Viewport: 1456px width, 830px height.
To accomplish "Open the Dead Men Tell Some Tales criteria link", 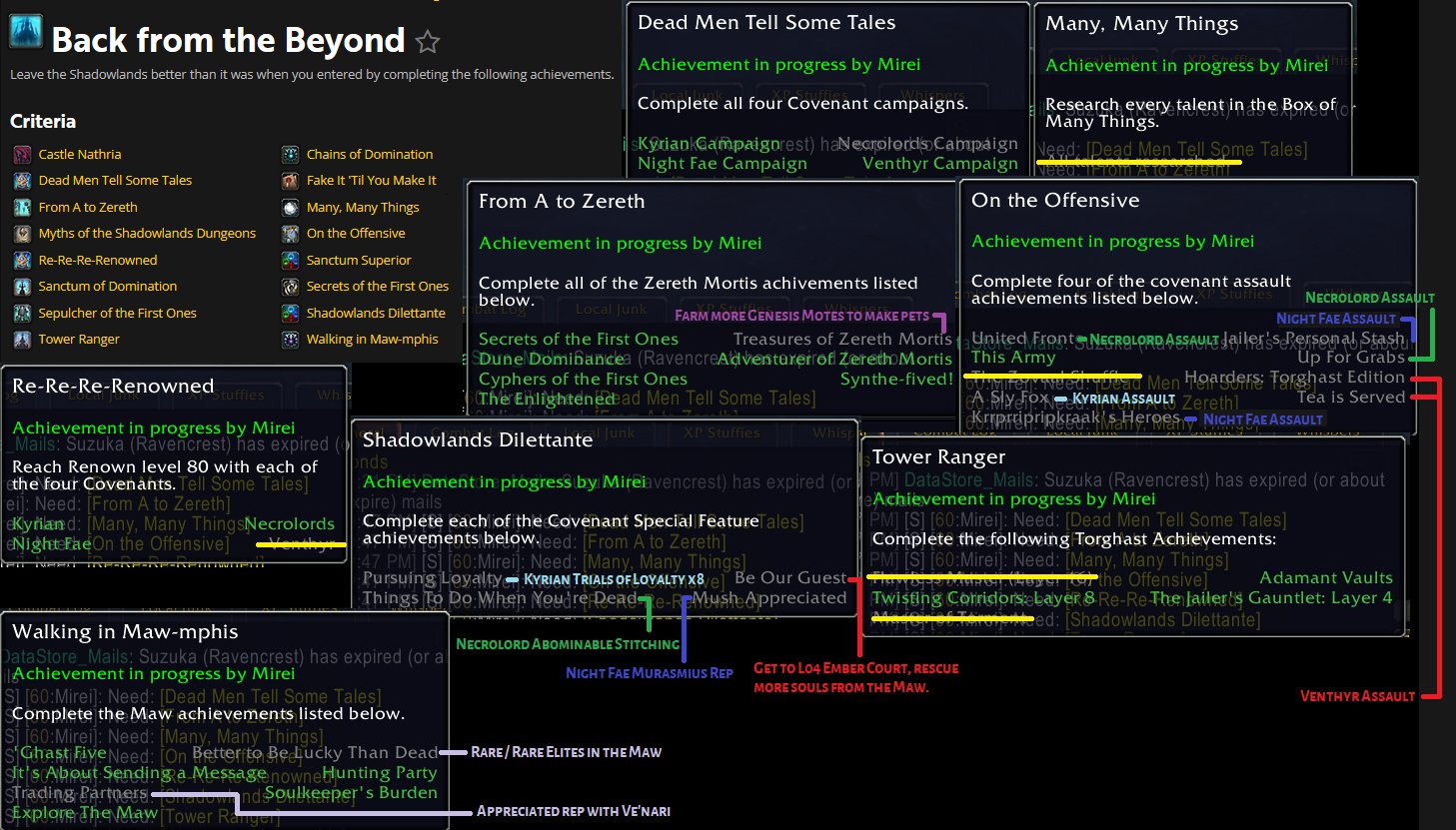I will (115, 181).
